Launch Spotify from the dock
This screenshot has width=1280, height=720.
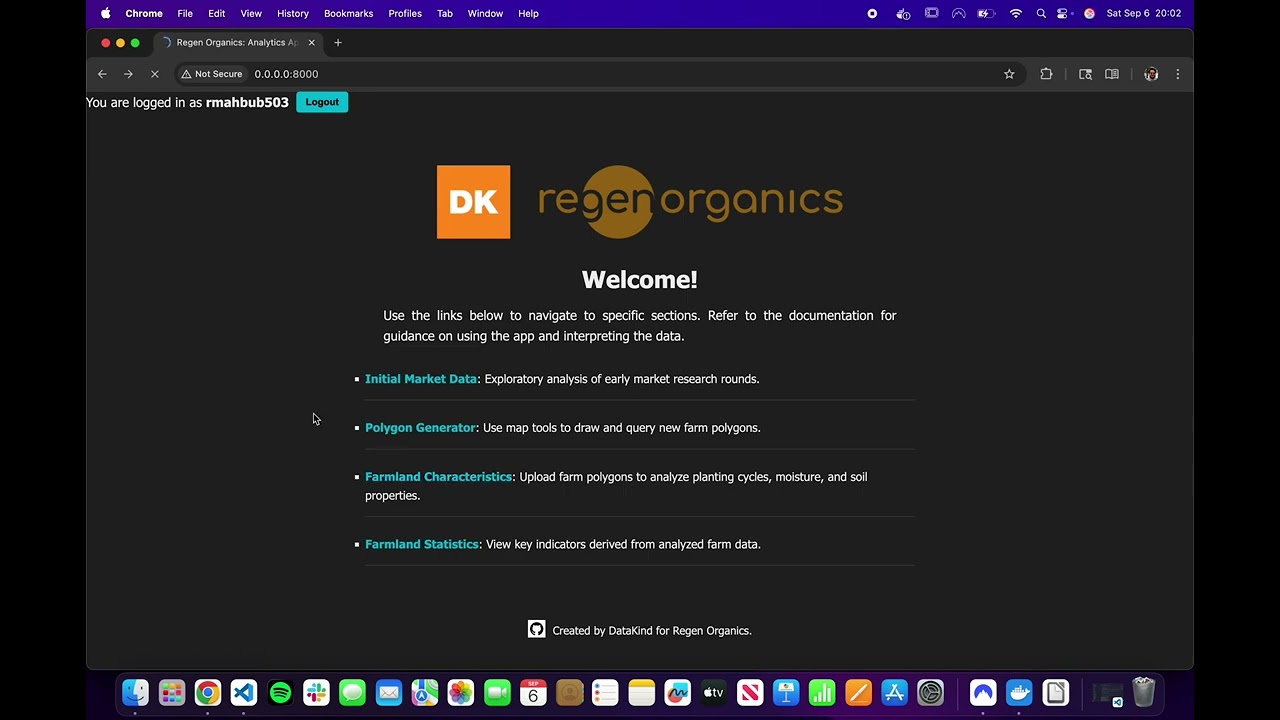280,692
